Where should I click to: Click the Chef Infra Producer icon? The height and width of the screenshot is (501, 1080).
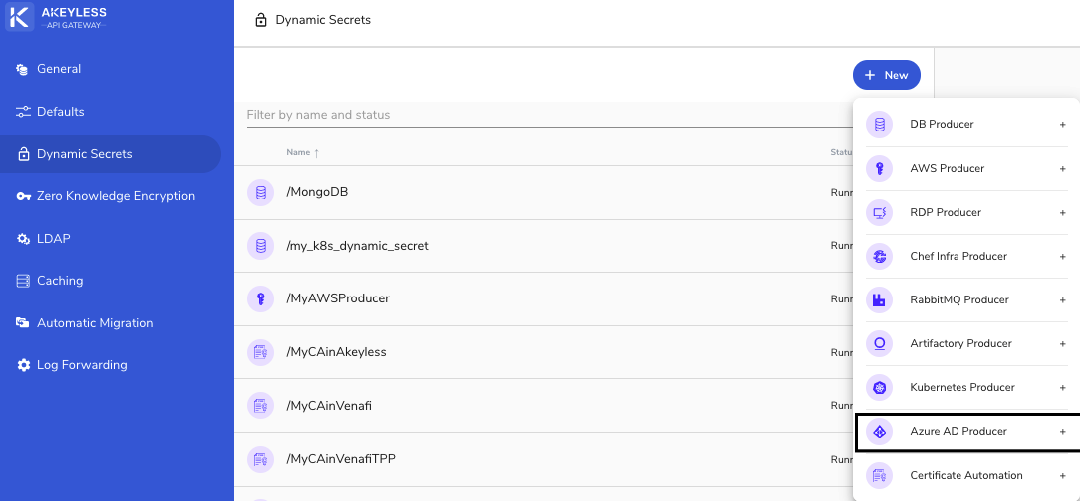click(879, 256)
